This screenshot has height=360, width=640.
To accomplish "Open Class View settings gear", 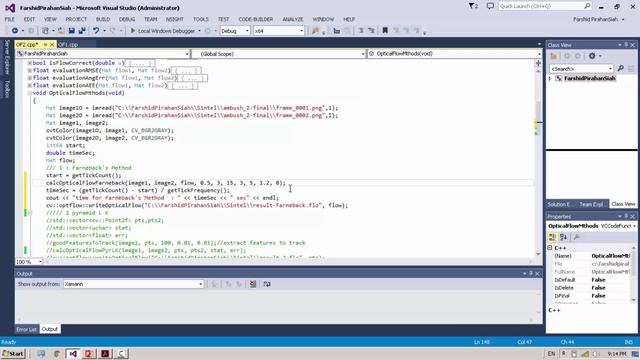I will [x=592, y=56].
